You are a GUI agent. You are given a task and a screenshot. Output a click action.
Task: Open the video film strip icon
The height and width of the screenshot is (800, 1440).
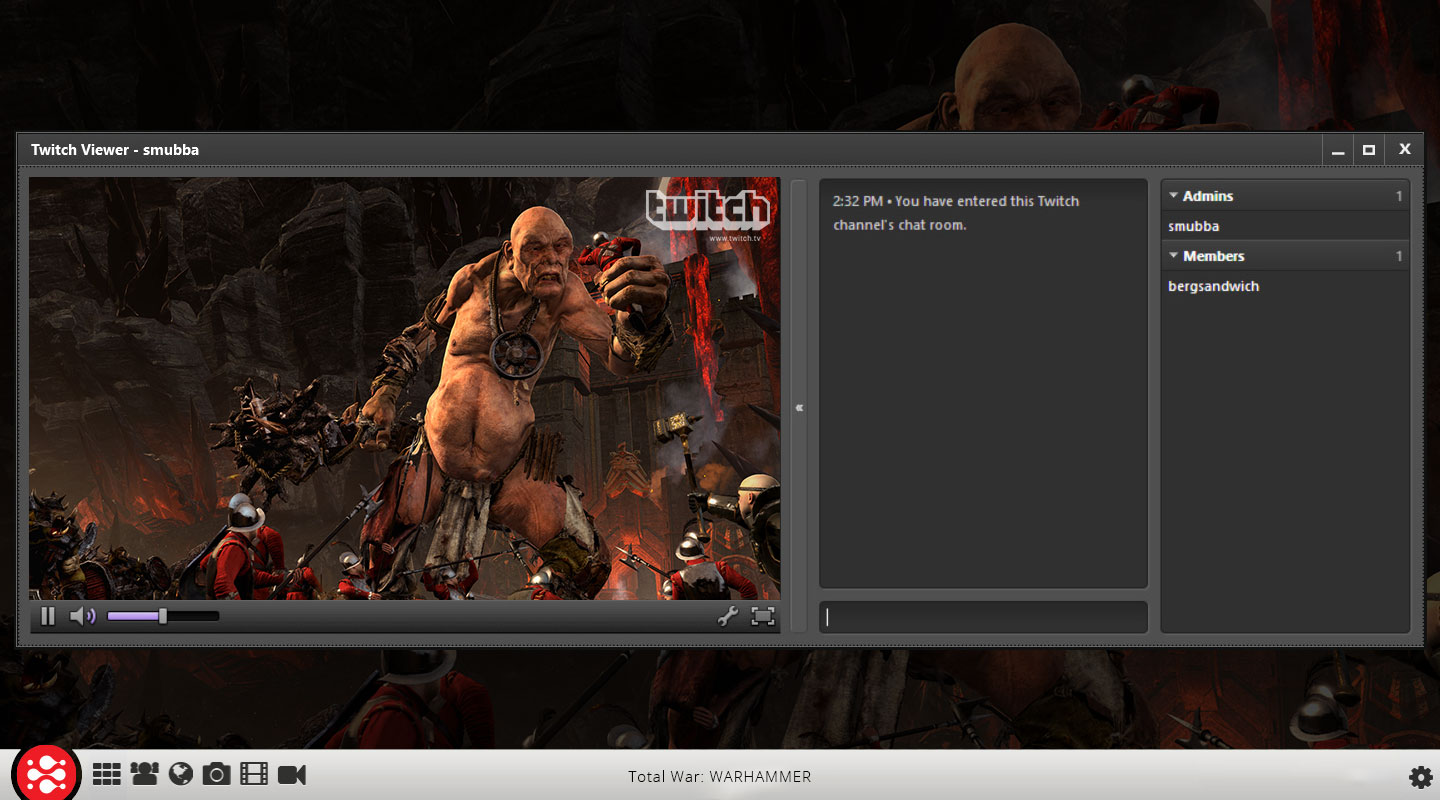[254, 774]
